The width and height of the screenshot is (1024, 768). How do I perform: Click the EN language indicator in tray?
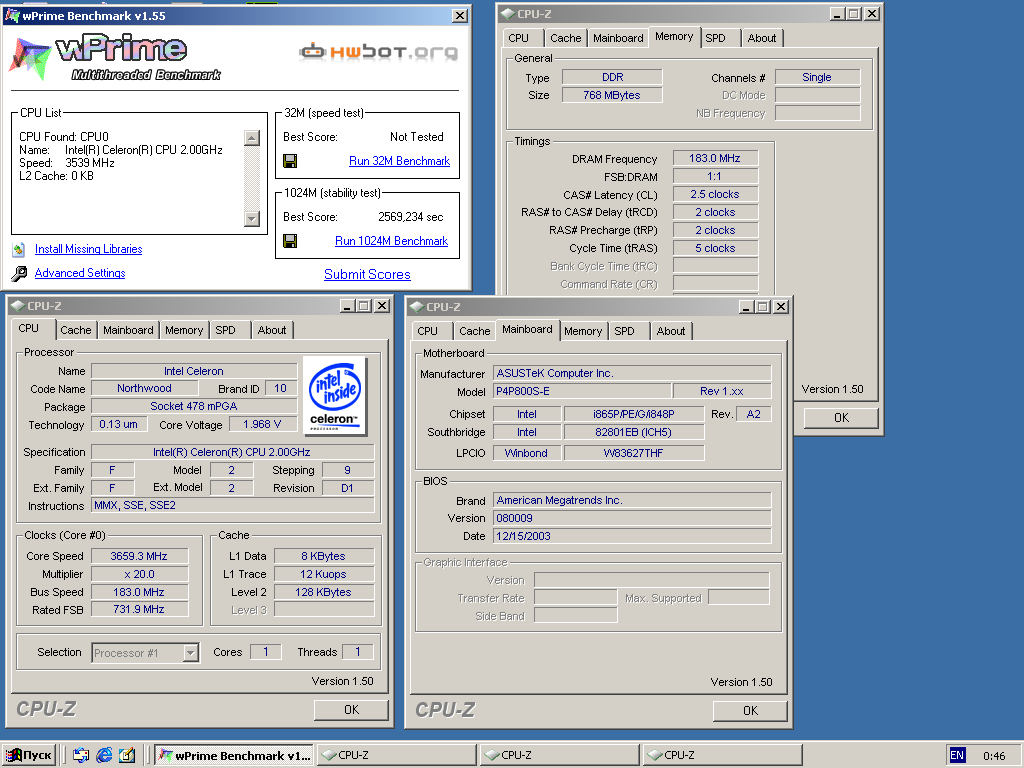(957, 755)
